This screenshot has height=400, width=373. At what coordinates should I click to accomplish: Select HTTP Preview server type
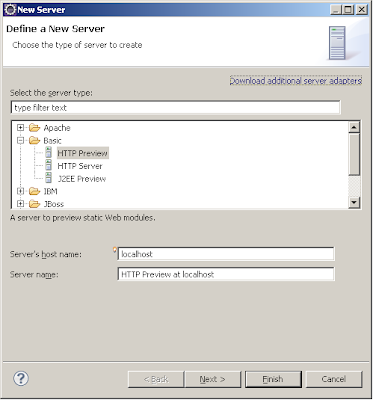click(83, 153)
